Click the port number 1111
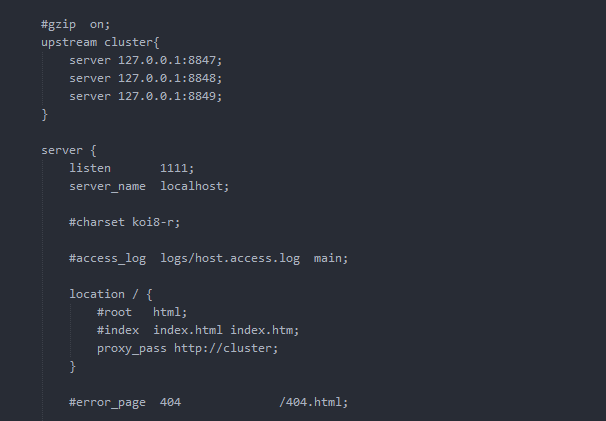Viewport: 606px width, 421px height. pos(177,168)
